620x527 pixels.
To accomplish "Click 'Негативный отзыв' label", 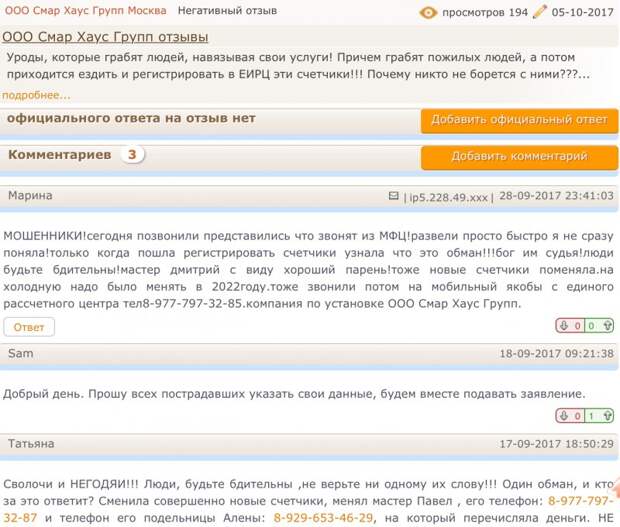I will click(x=227, y=11).
